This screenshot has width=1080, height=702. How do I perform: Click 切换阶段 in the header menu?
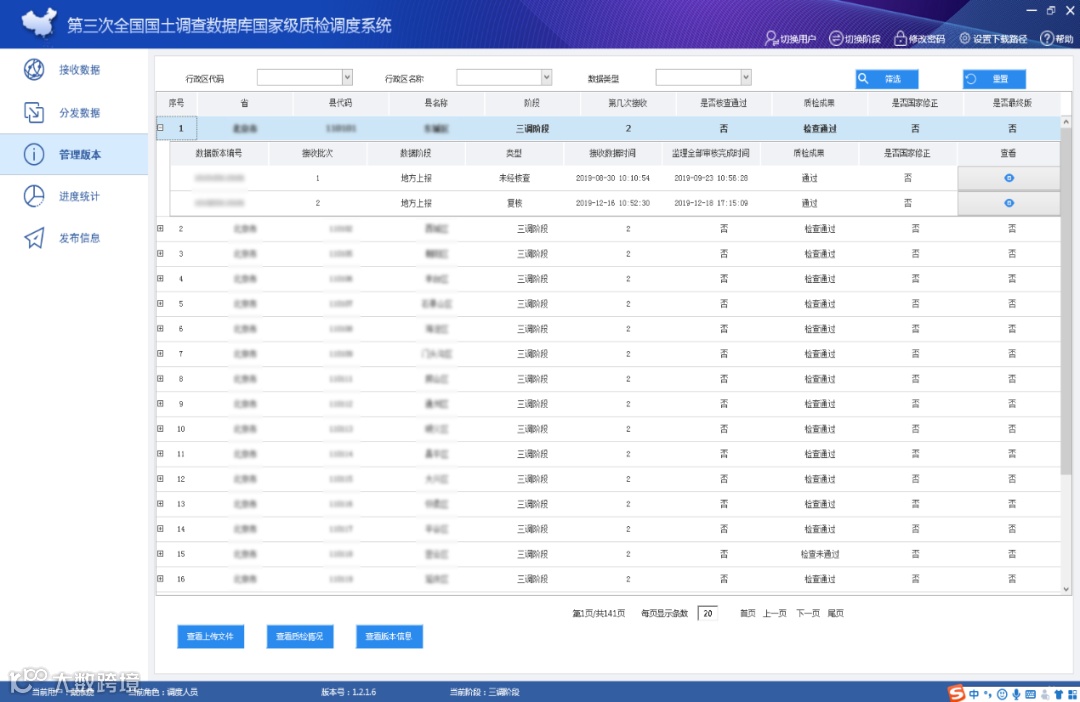pyautogui.click(x=855, y=39)
